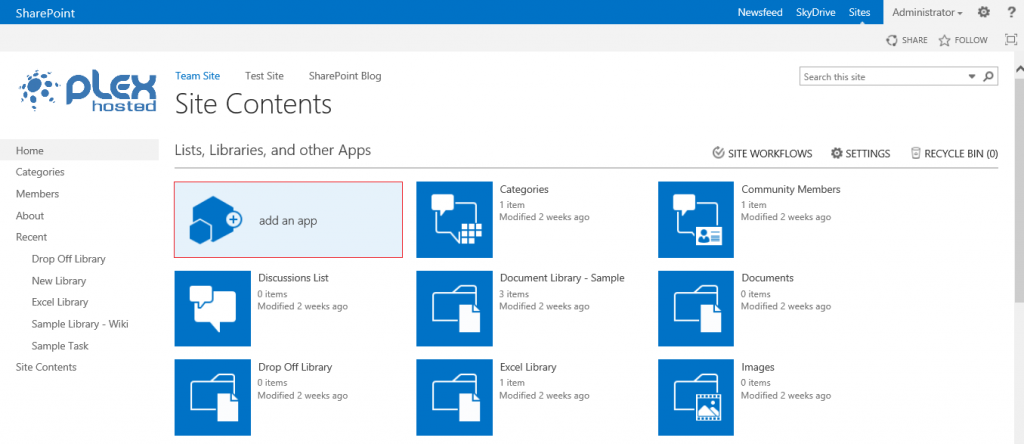Open the Discussions List tile icon
The width and height of the screenshot is (1024, 444).
[x=212, y=307]
